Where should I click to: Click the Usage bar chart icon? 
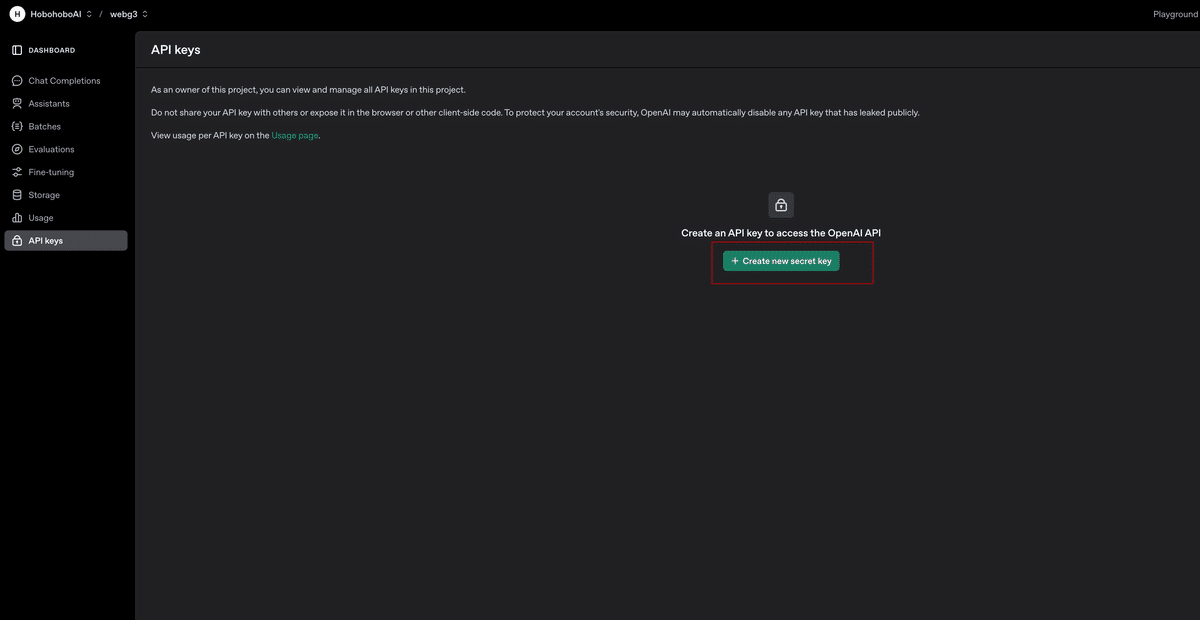pyautogui.click(x=17, y=218)
